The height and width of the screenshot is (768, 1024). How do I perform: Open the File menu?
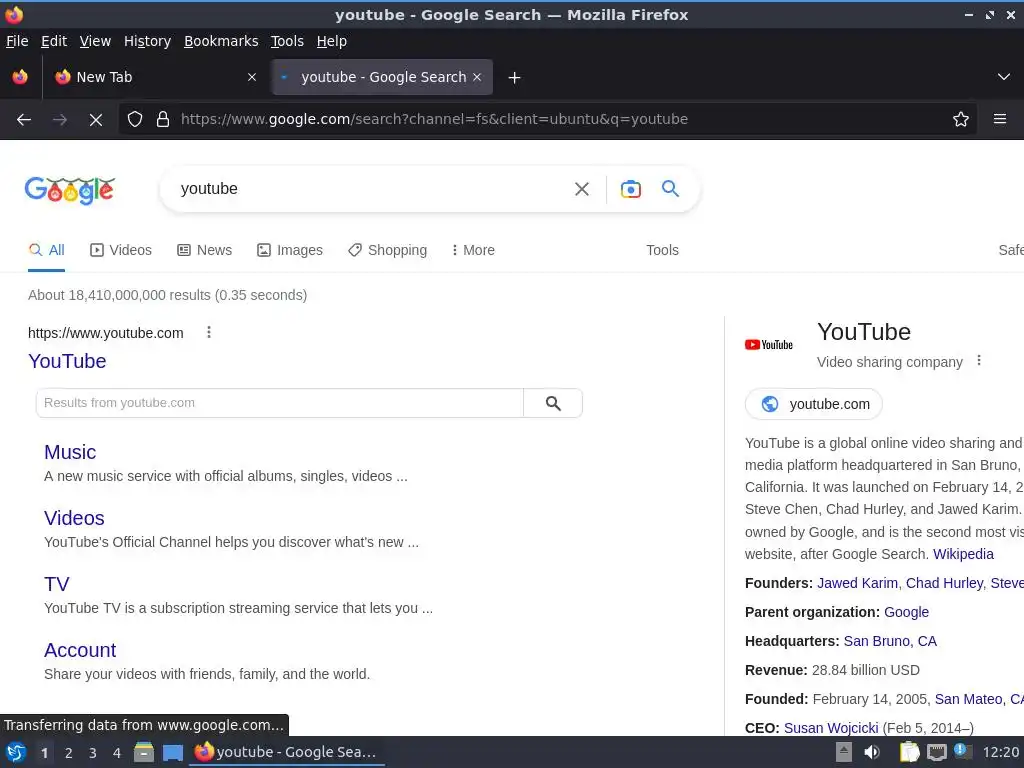[x=17, y=41]
